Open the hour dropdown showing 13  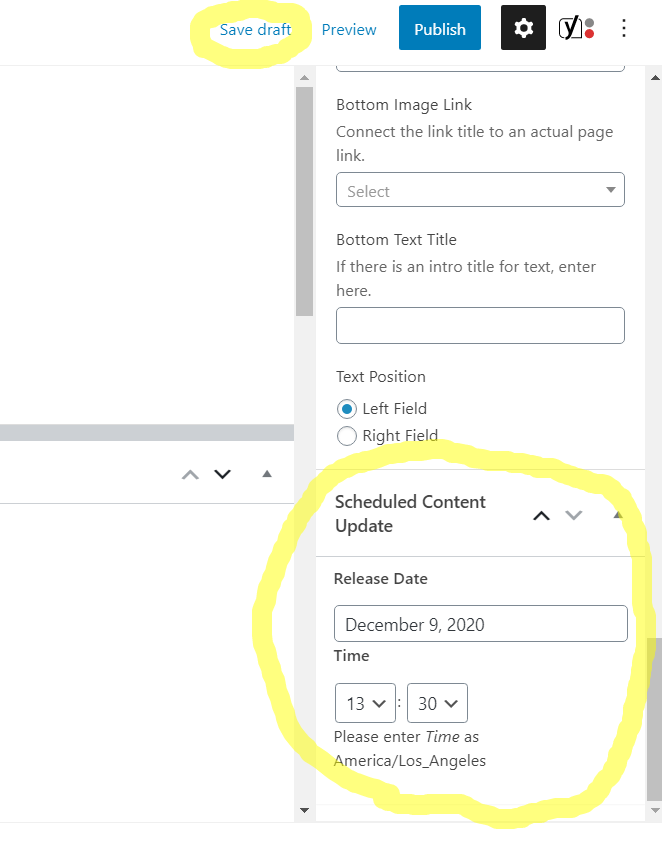(365, 703)
